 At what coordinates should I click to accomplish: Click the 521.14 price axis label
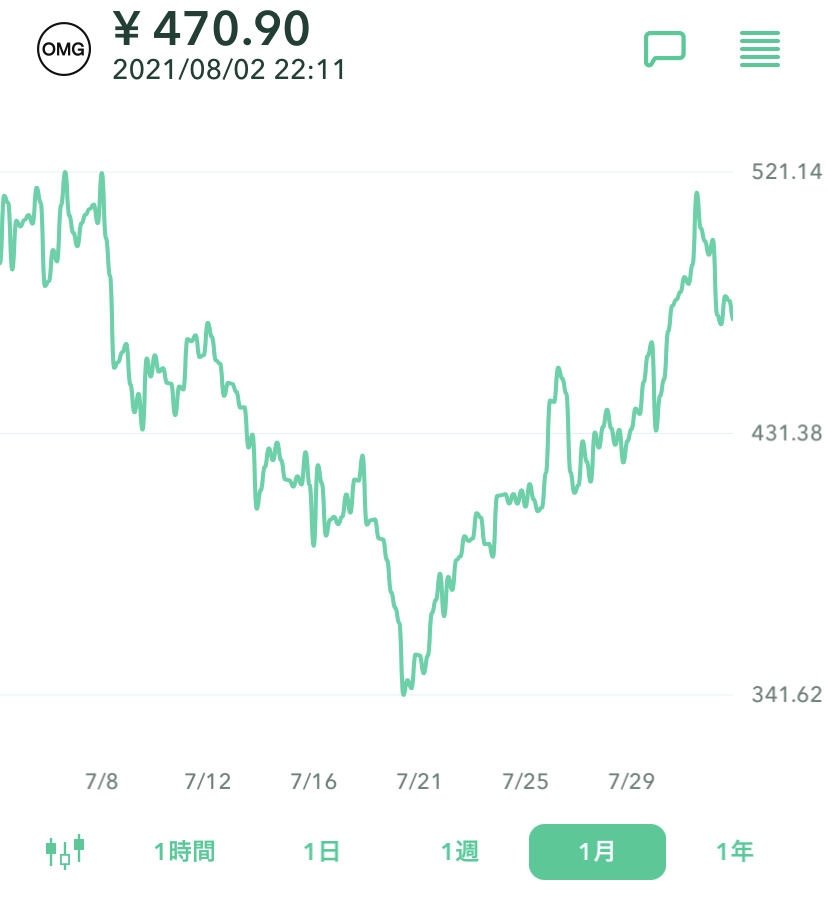click(x=787, y=172)
